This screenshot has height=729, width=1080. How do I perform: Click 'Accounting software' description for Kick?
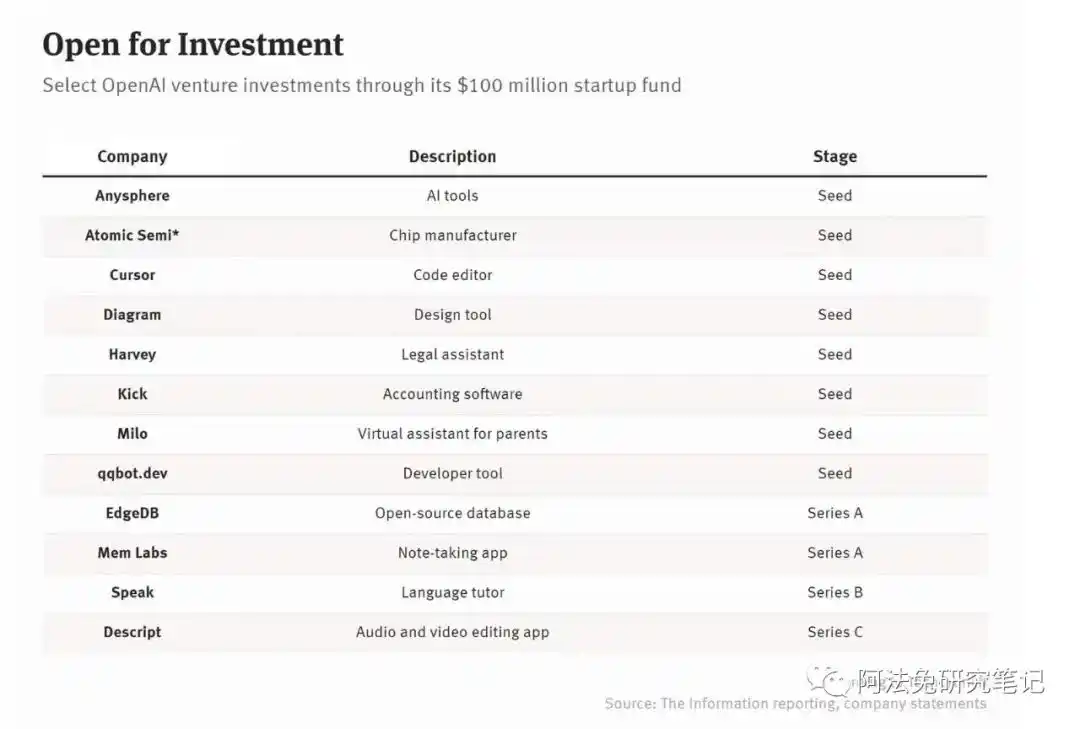click(452, 394)
